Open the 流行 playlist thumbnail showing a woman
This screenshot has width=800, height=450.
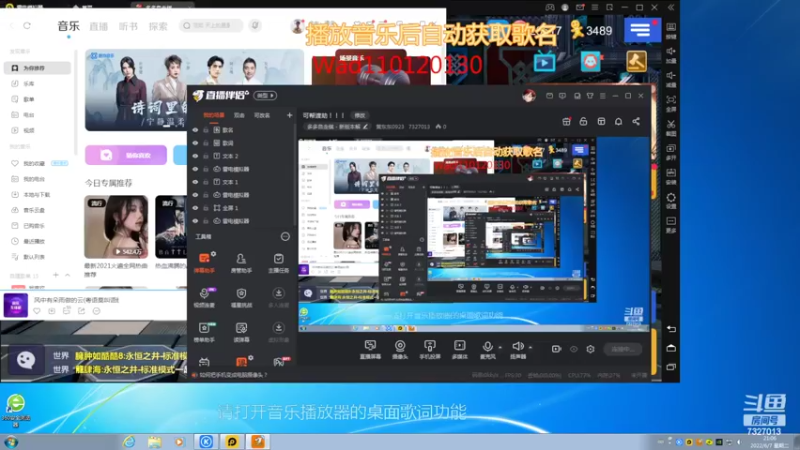click(x=116, y=227)
